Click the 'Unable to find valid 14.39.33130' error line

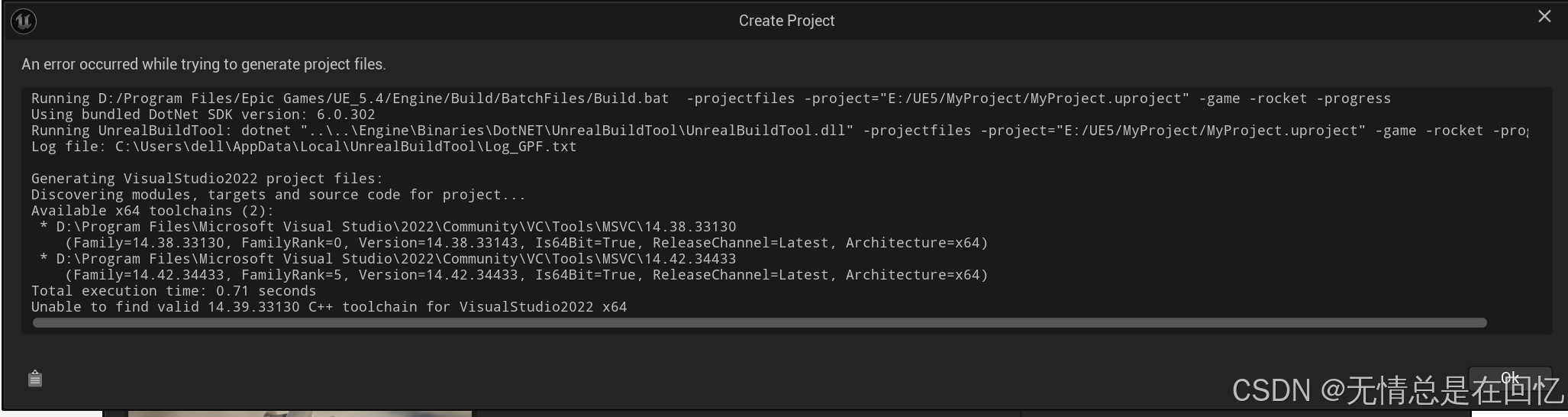click(329, 307)
